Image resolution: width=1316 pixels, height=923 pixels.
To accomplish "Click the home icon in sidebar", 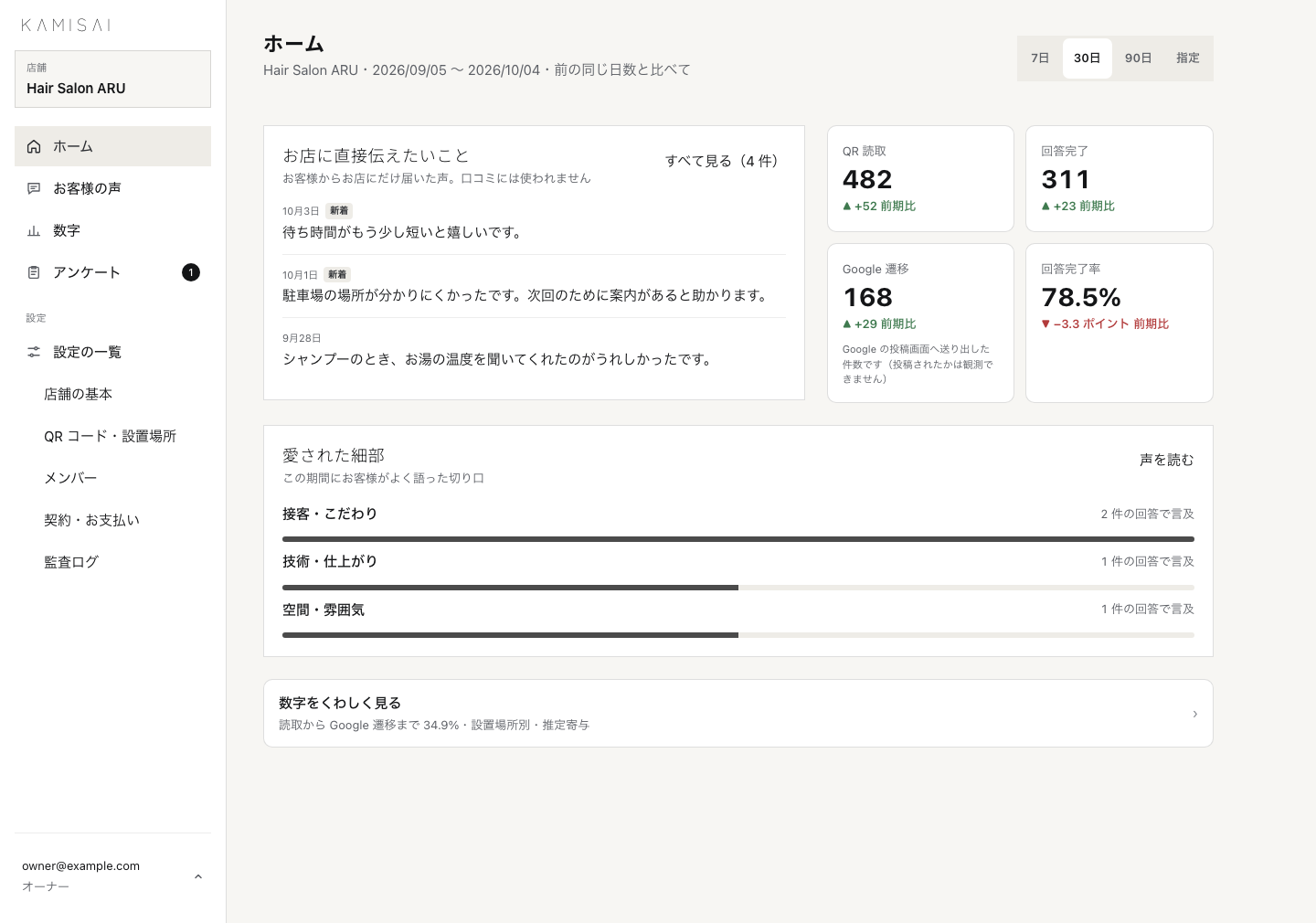I will pos(34,146).
